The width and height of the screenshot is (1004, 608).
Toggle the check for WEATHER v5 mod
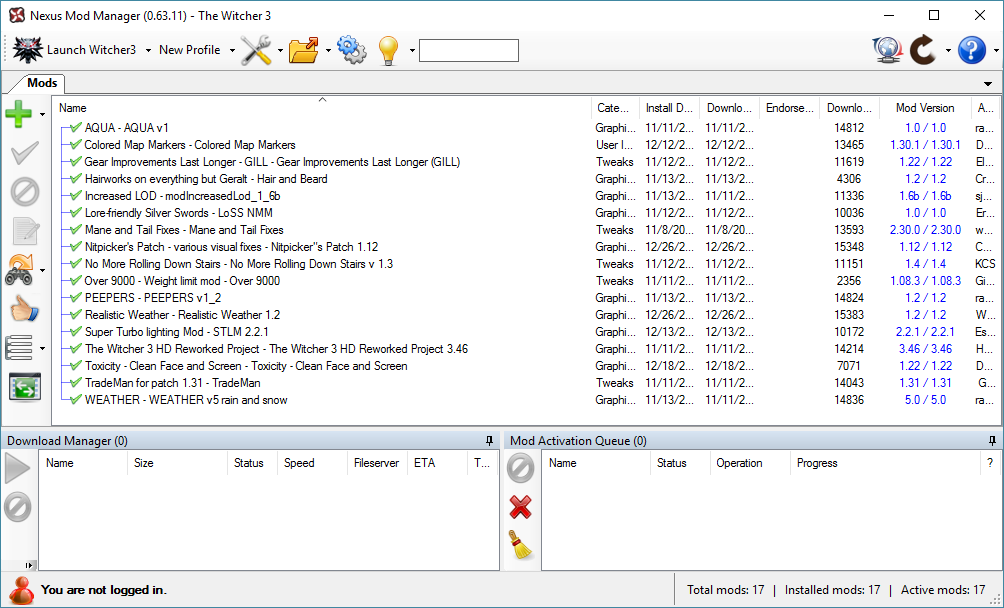[76, 399]
